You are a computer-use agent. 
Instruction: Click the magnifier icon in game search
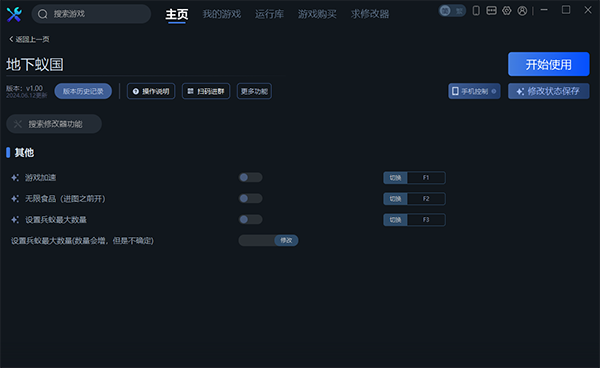pyautogui.click(x=42, y=14)
